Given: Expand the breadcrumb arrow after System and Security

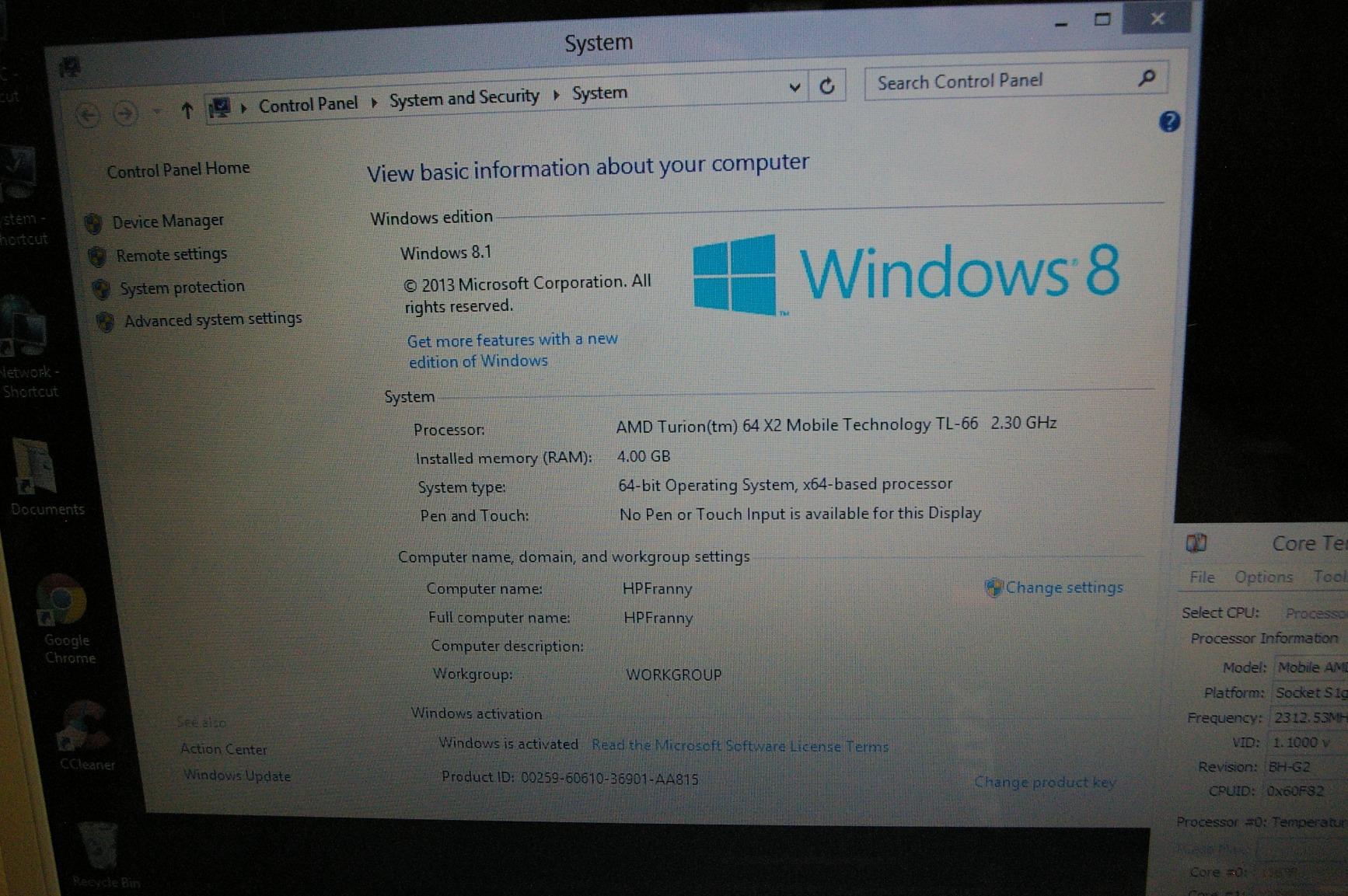Looking at the screenshot, I should pos(555,96).
